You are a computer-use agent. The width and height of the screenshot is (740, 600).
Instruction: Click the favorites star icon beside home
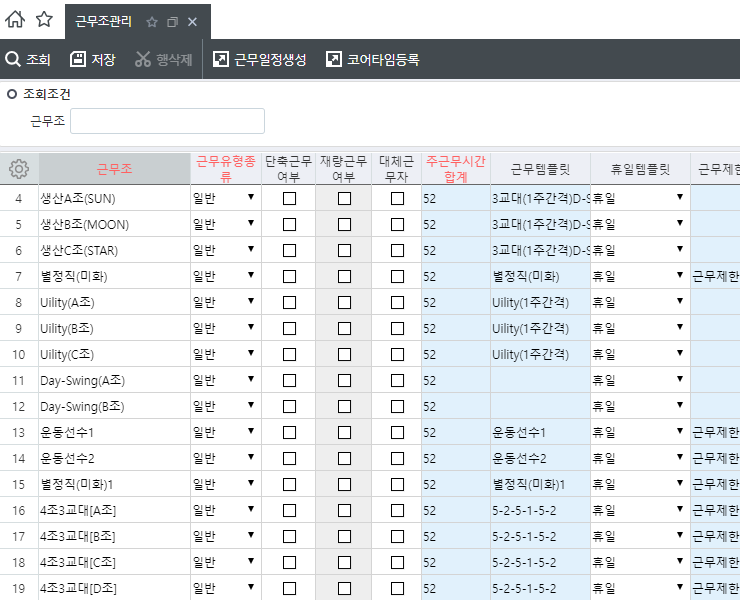44,20
